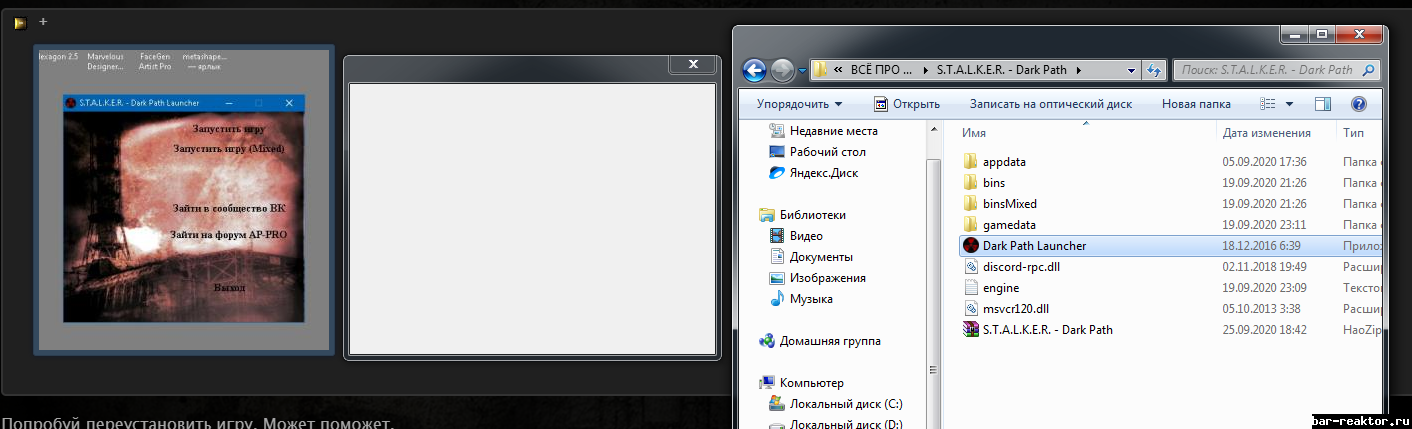Toggle the preview pane icon
This screenshot has width=1412, height=429.
click(1323, 104)
